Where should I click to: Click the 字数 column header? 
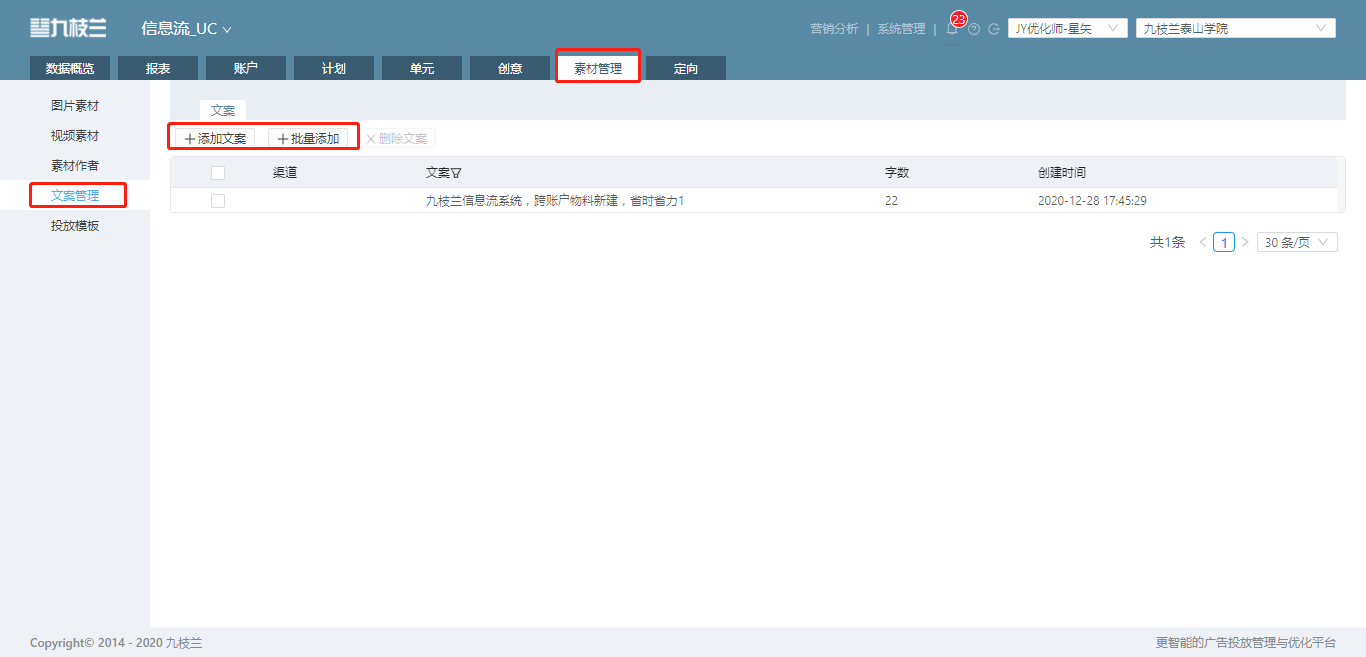[x=897, y=173]
